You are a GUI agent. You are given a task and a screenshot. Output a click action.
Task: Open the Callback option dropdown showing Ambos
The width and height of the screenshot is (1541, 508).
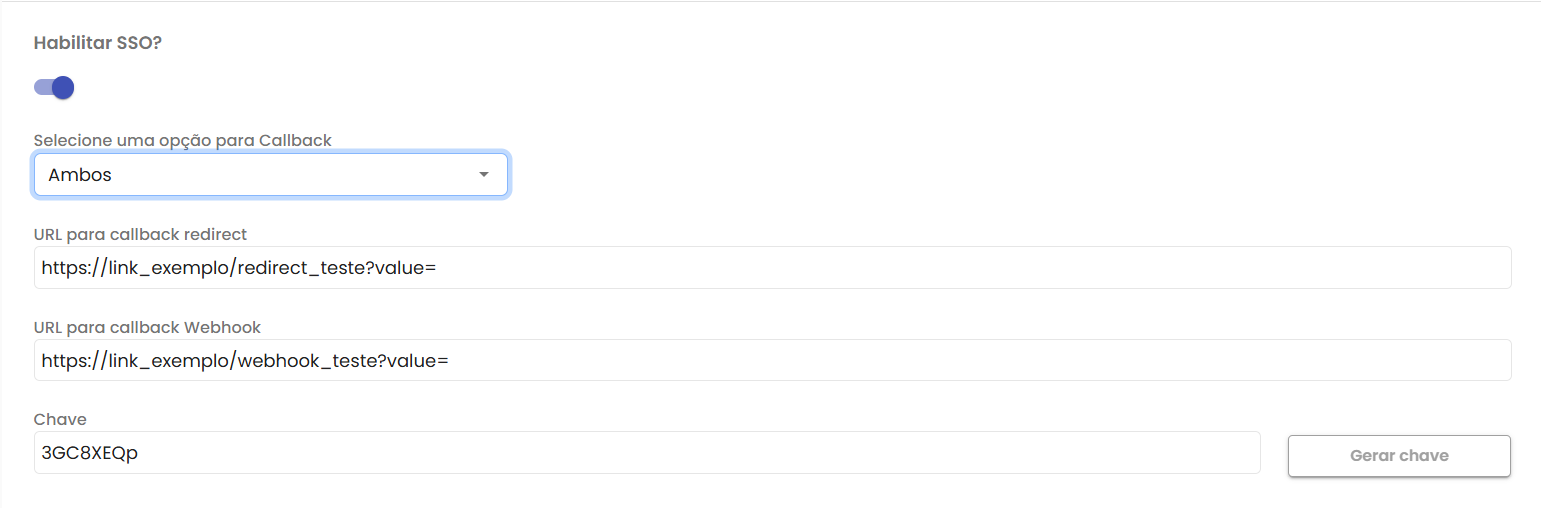pyautogui.click(x=270, y=175)
